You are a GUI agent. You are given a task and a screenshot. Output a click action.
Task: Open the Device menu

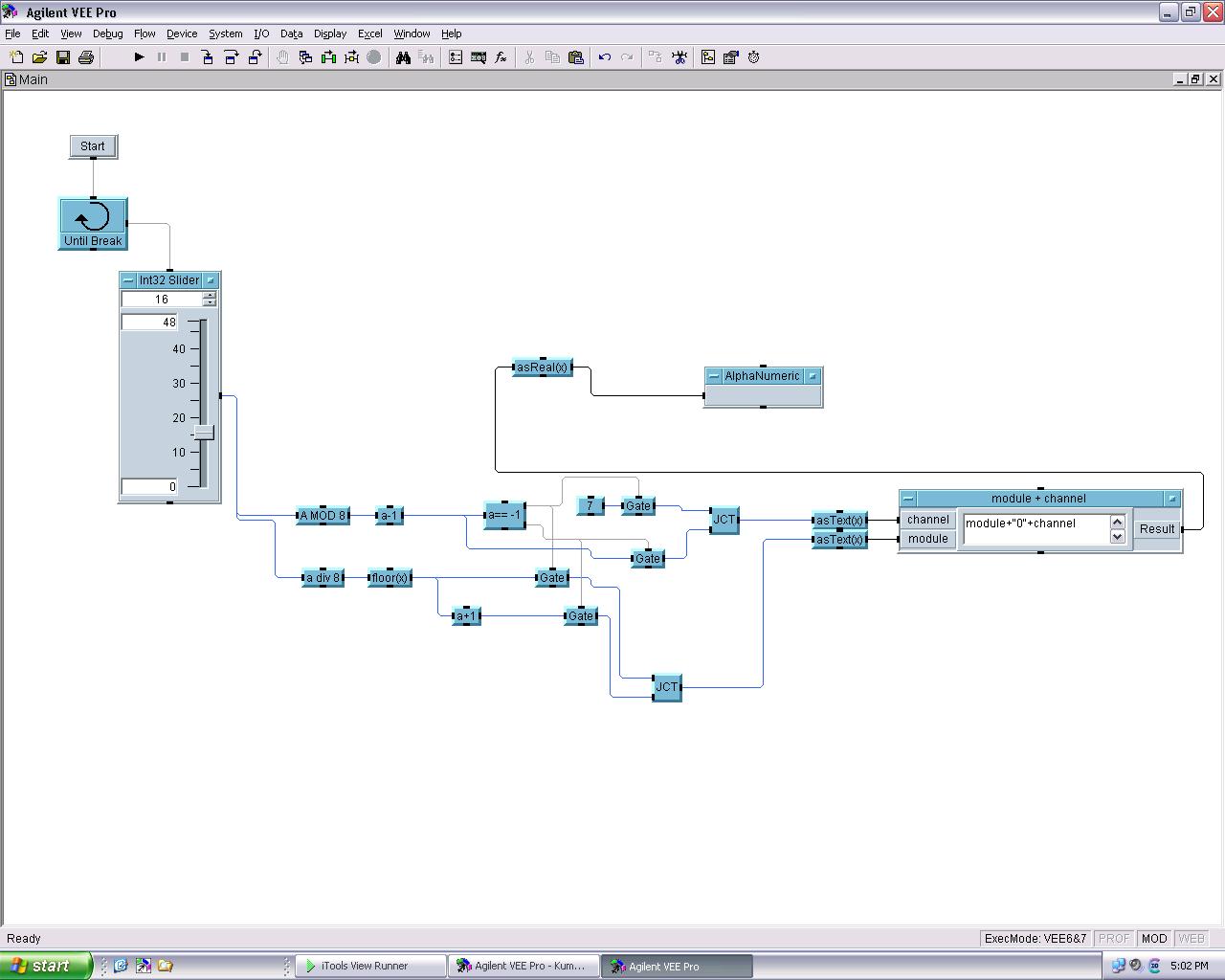(x=182, y=33)
